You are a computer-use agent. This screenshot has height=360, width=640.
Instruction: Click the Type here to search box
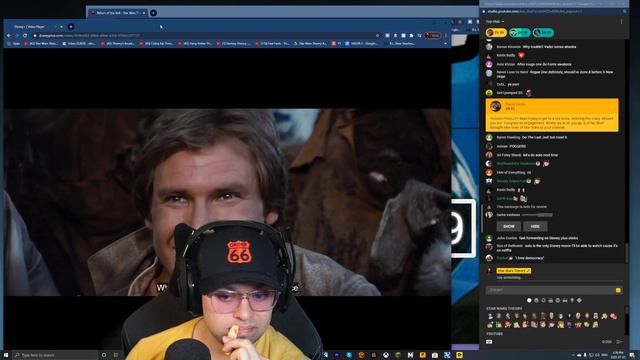coord(55,355)
